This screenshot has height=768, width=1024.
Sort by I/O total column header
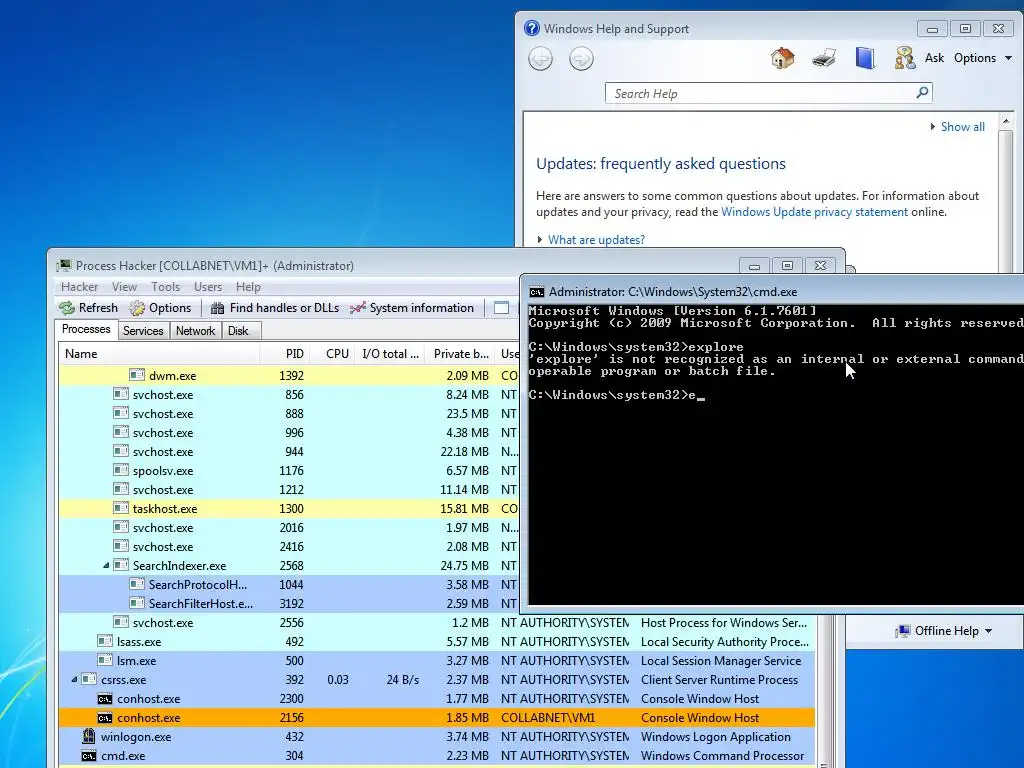coord(390,353)
